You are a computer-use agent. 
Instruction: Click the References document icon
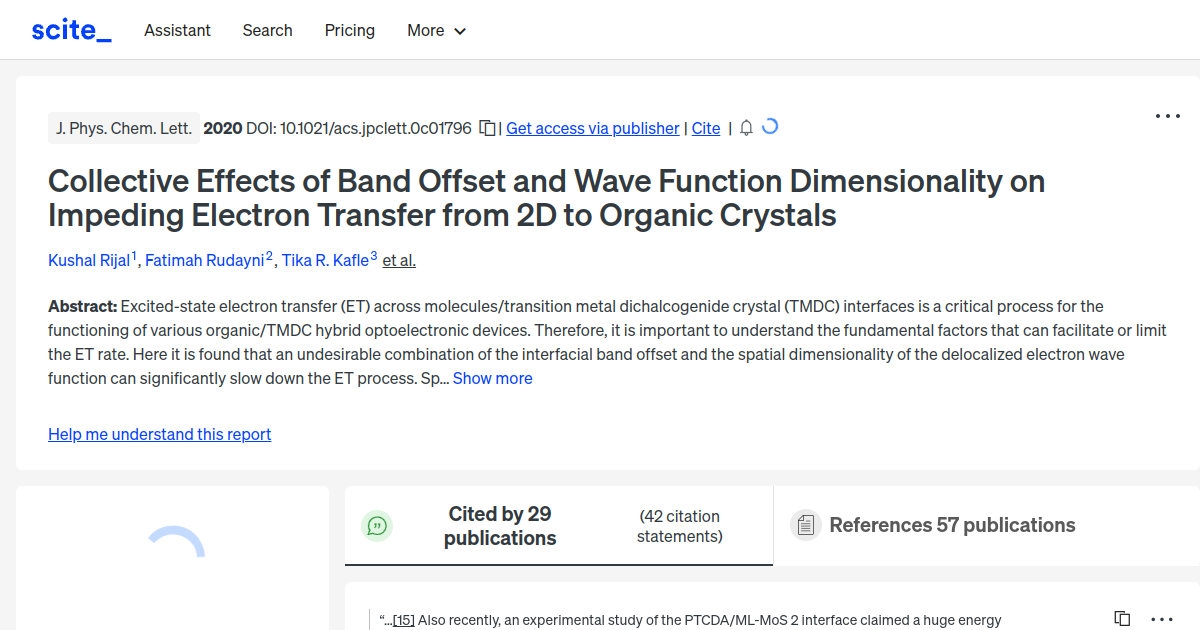tap(805, 524)
